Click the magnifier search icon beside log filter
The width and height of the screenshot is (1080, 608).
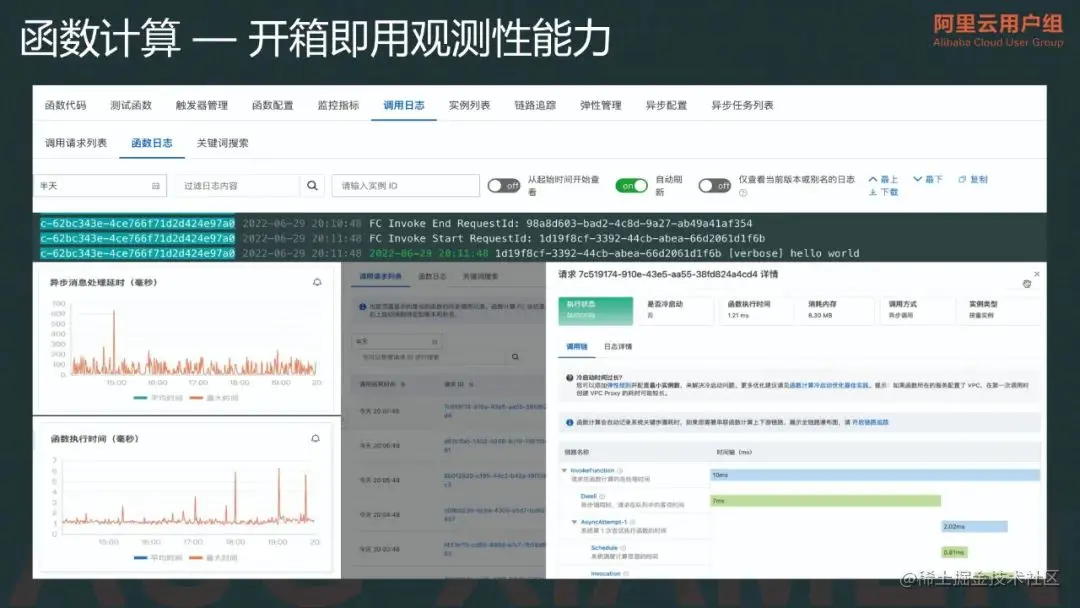tap(312, 185)
